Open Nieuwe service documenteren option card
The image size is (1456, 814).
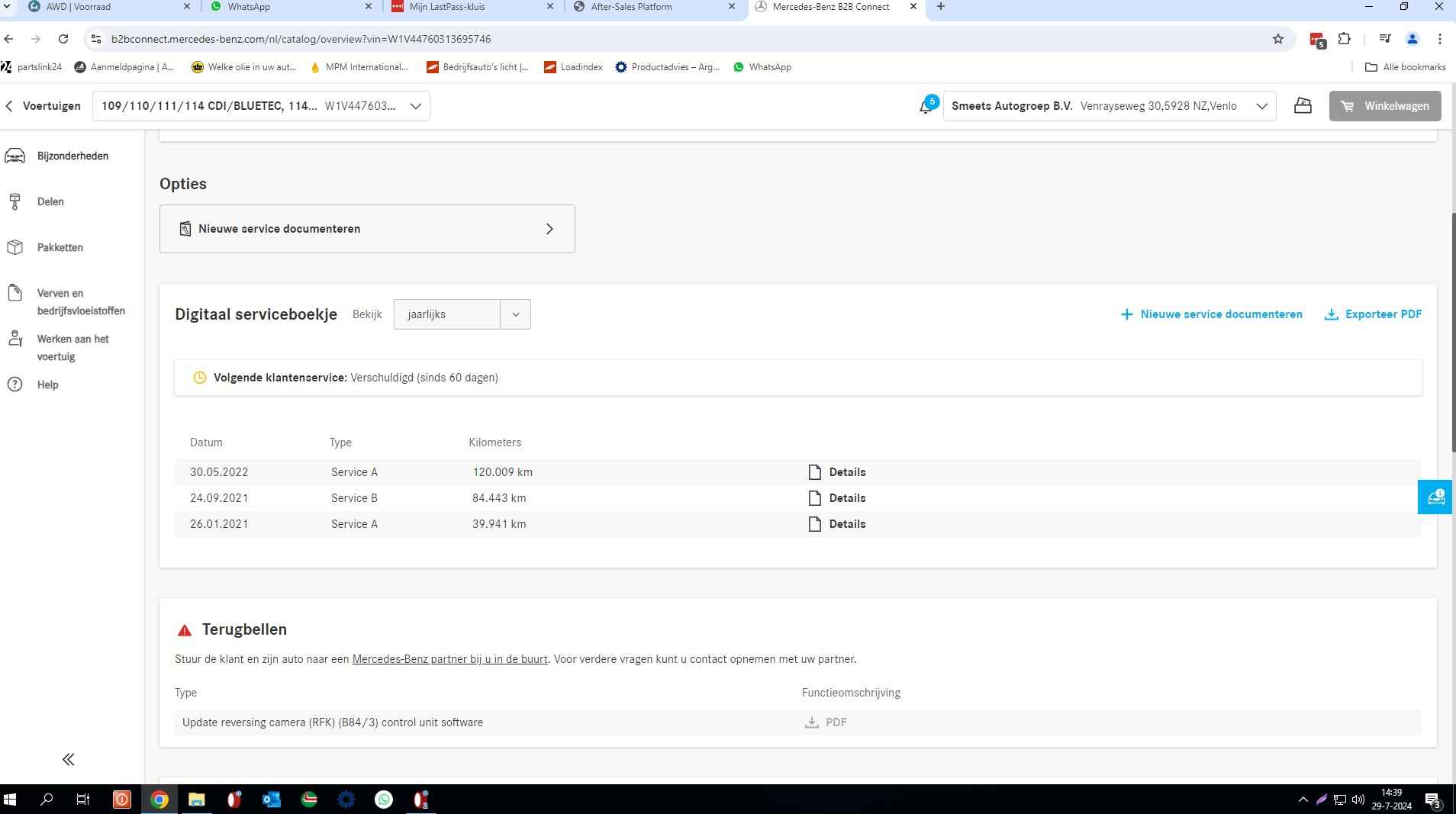click(367, 229)
